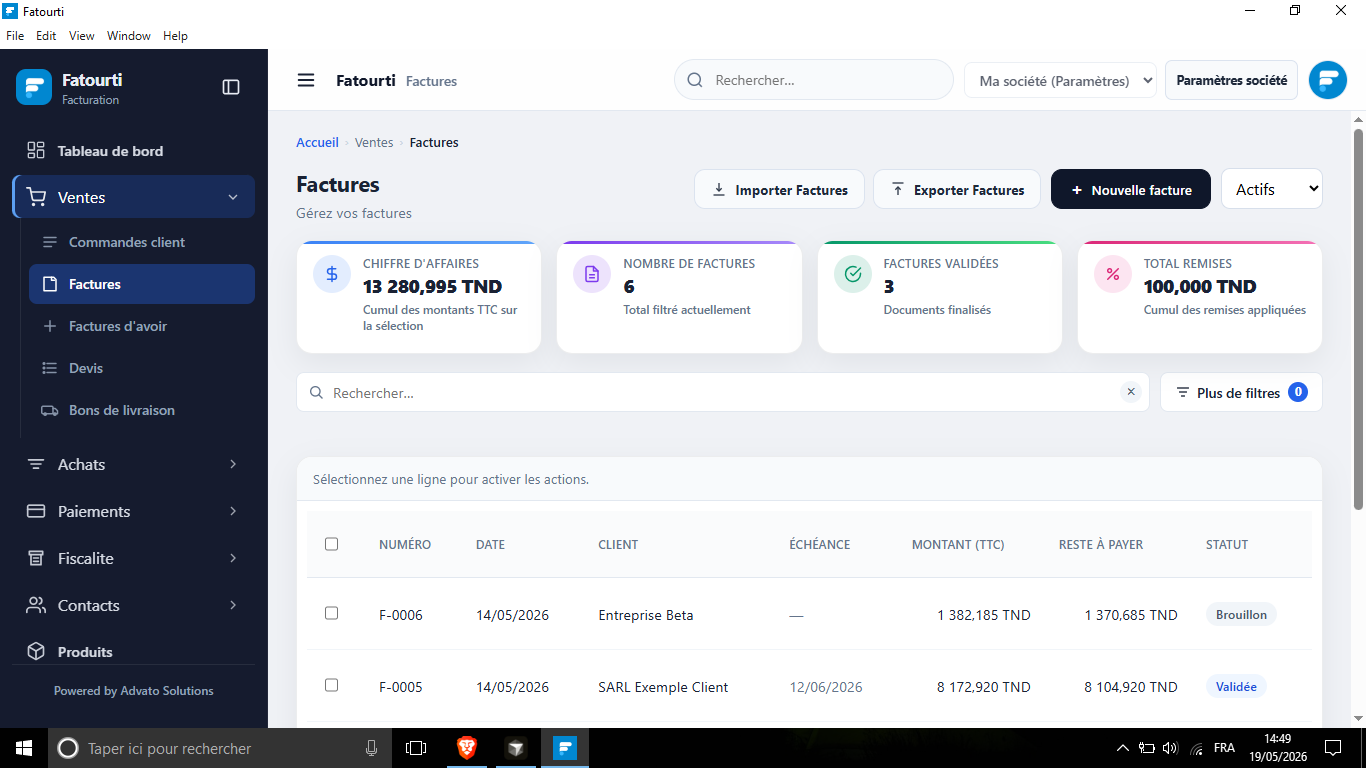Go to Commandes client in sidebar
Image resolution: width=1366 pixels, height=768 pixels.
point(142,242)
